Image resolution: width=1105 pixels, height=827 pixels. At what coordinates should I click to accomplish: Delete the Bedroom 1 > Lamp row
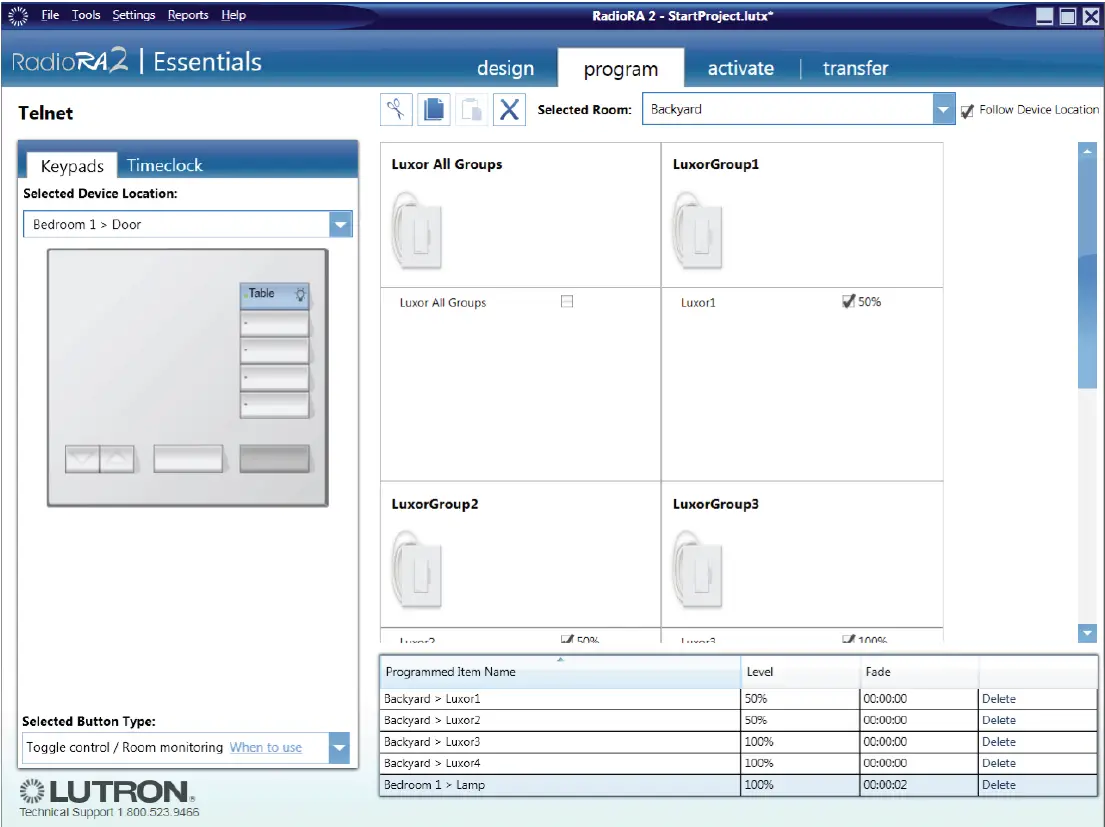pyautogui.click(x=998, y=785)
